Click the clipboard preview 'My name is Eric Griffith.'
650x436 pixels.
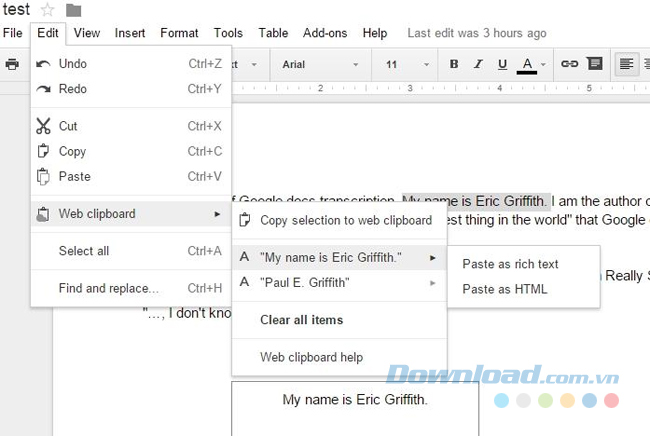coord(355,400)
